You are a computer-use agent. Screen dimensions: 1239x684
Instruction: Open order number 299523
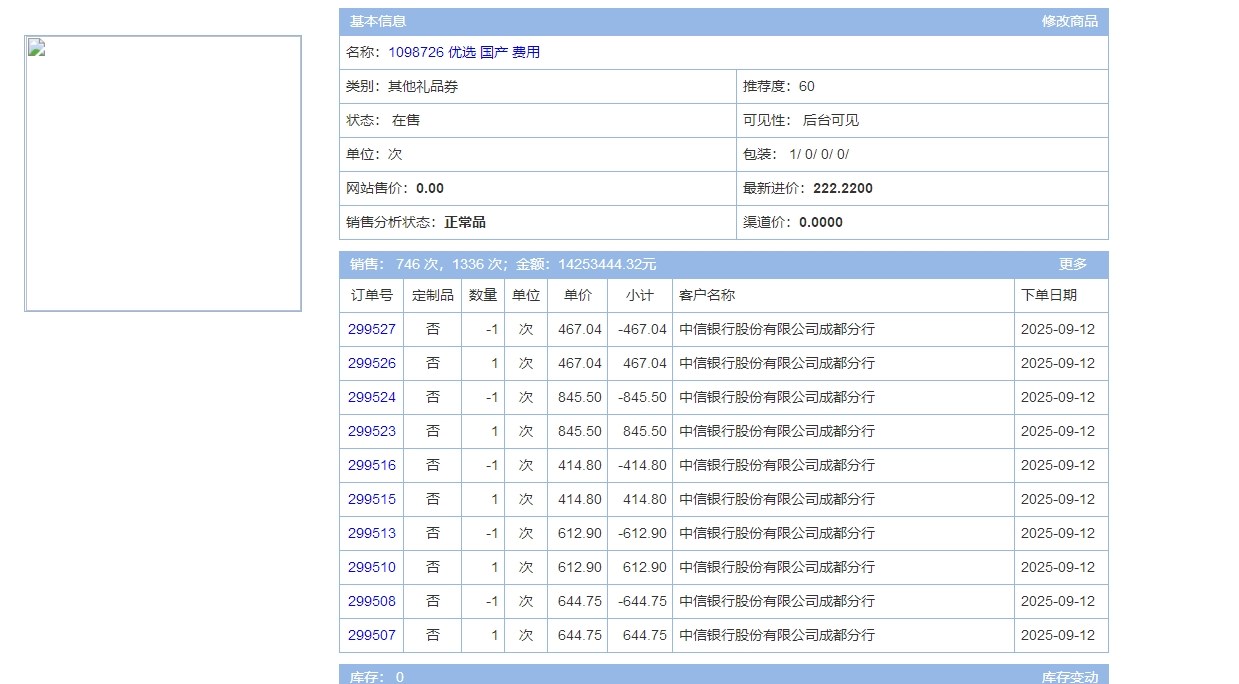tap(372, 431)
